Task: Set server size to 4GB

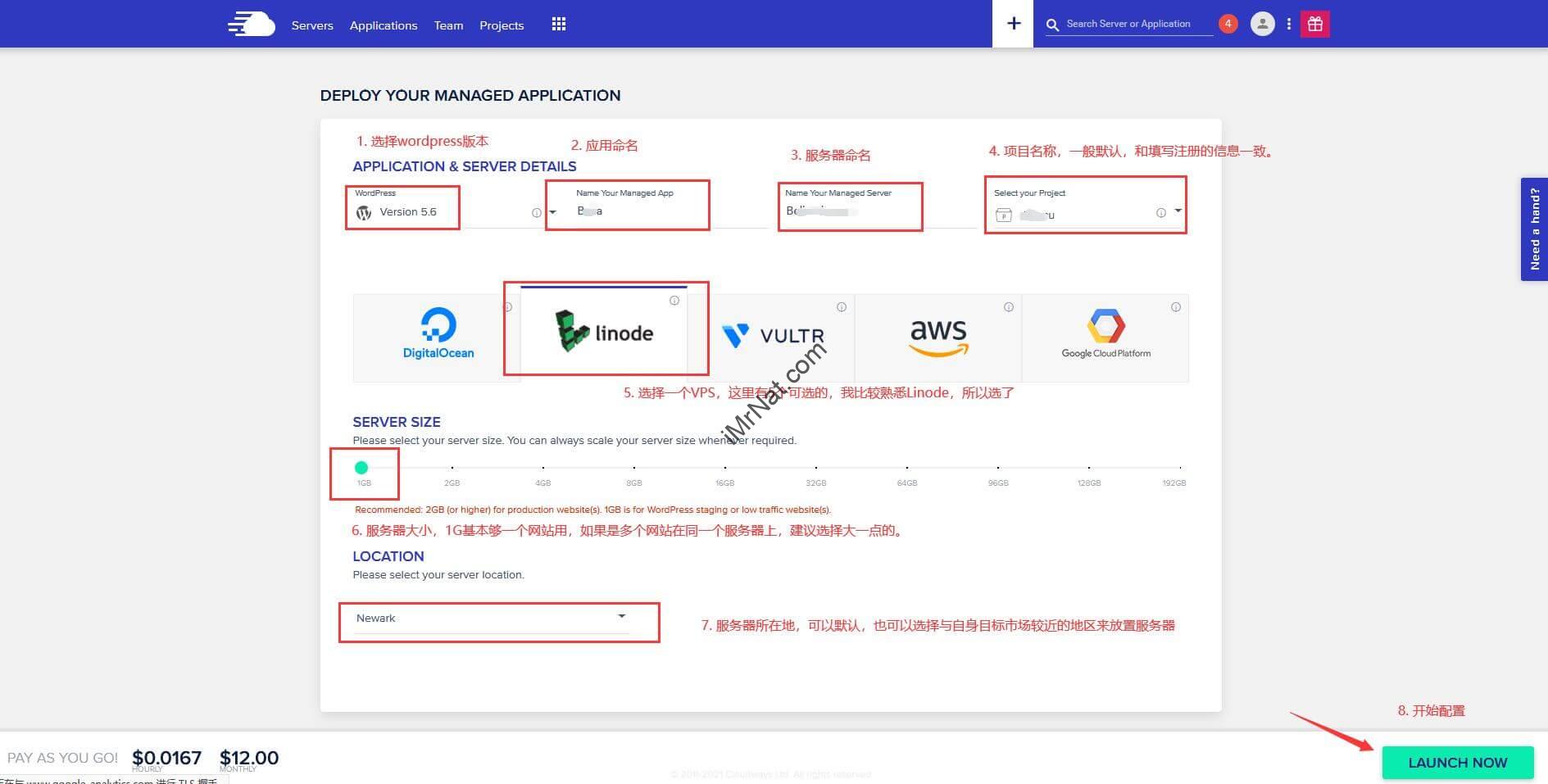Action: (543, 468)
